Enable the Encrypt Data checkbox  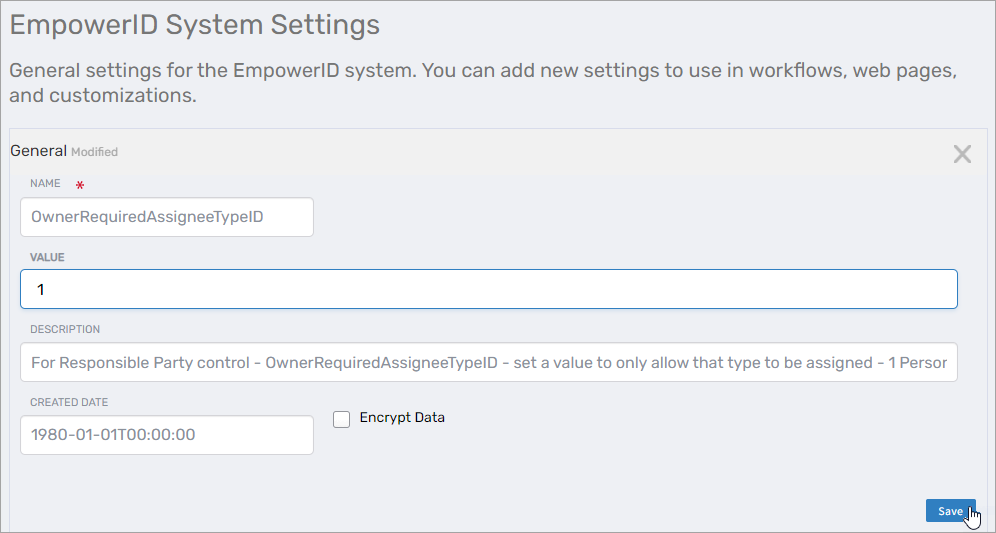pos(341,419)
